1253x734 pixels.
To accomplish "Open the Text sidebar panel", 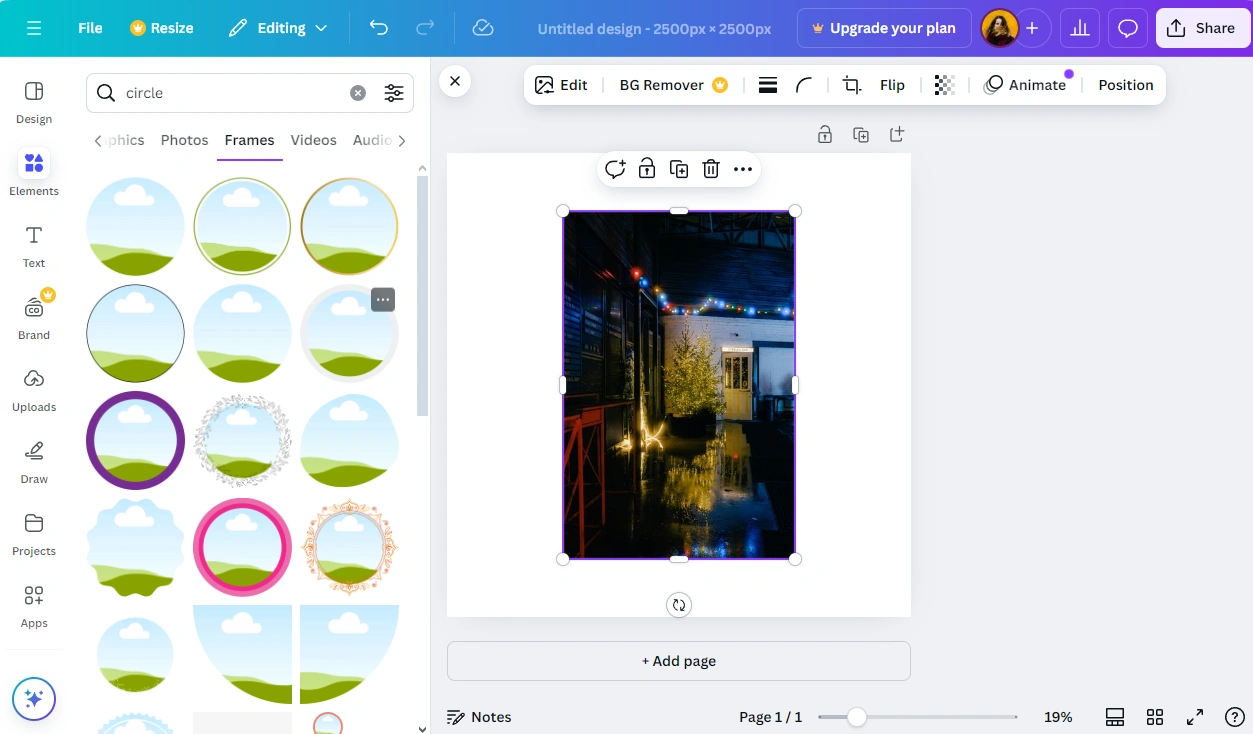I will [x=34, y=246].
